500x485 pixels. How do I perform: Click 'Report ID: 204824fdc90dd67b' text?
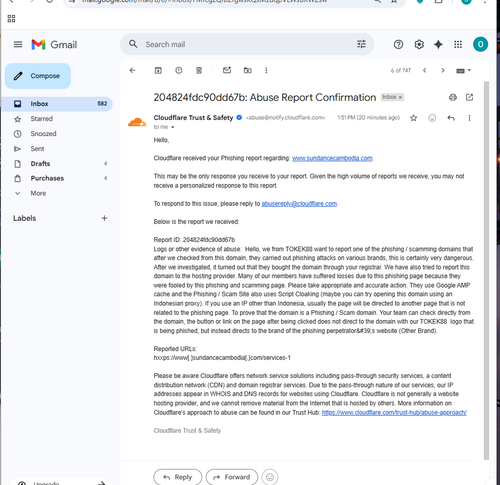[194, 240]
